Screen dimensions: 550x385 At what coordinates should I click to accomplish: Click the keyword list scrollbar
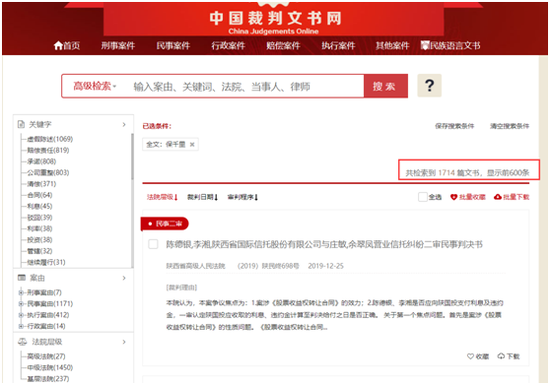pyautogui.click(x=132, y=156)
